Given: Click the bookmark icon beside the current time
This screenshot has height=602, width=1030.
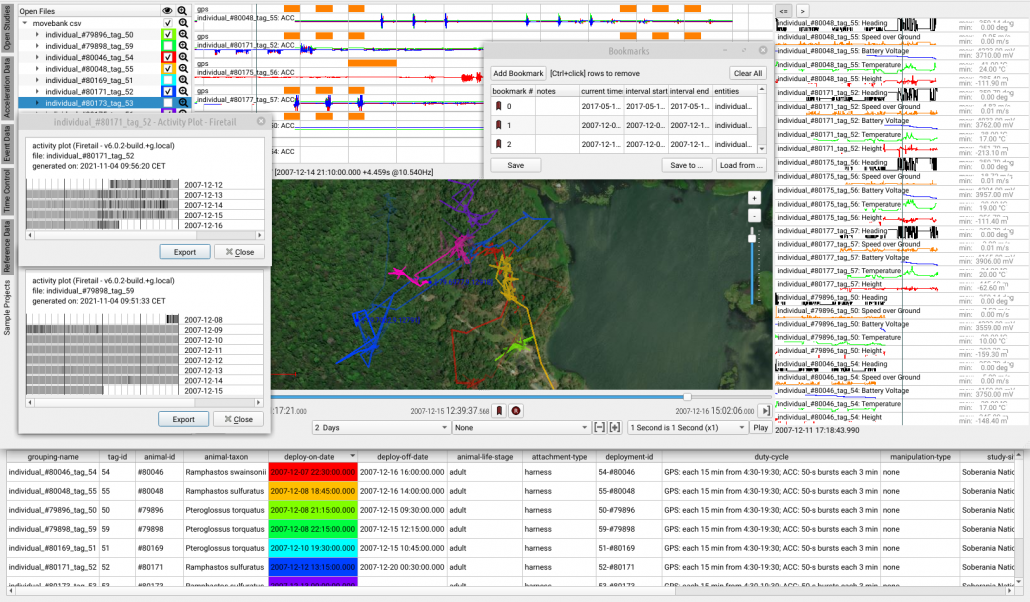Looking at the screenshot, I should pos(499,411).
